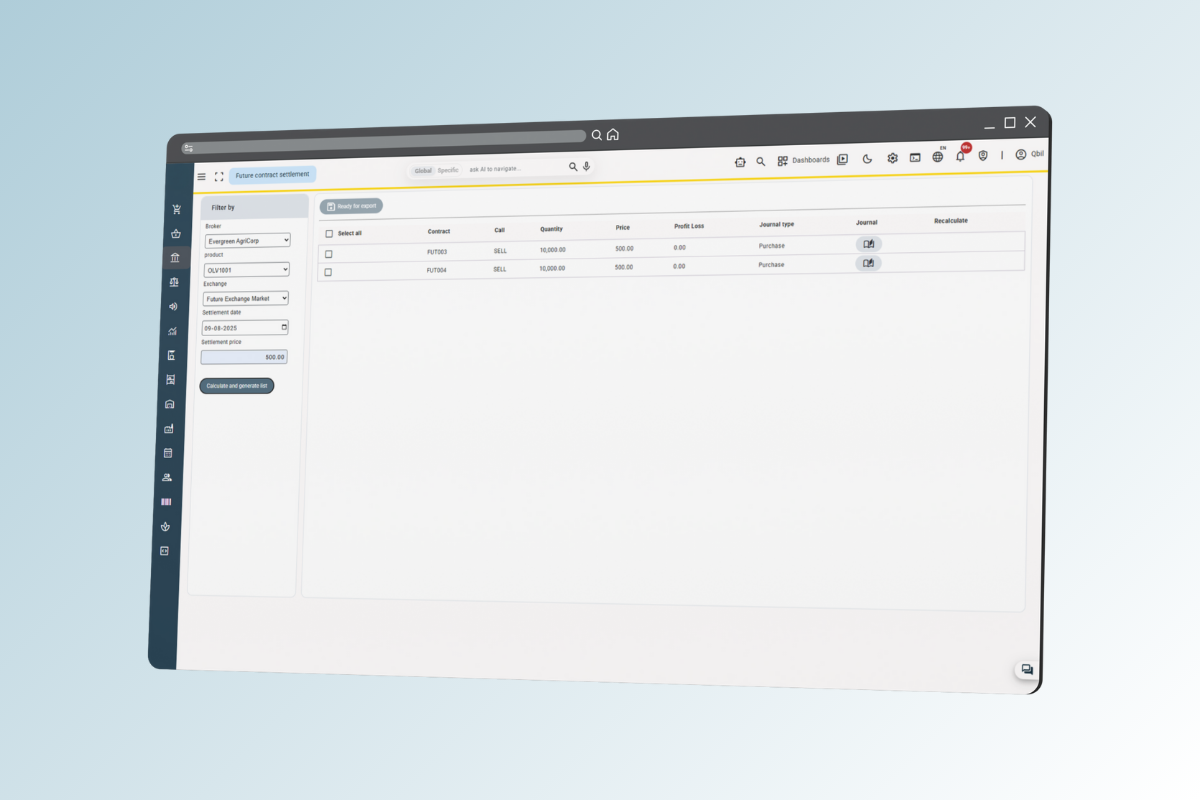Open the notifications bell
1200x800 pixels.
click(x=960, y=156)
